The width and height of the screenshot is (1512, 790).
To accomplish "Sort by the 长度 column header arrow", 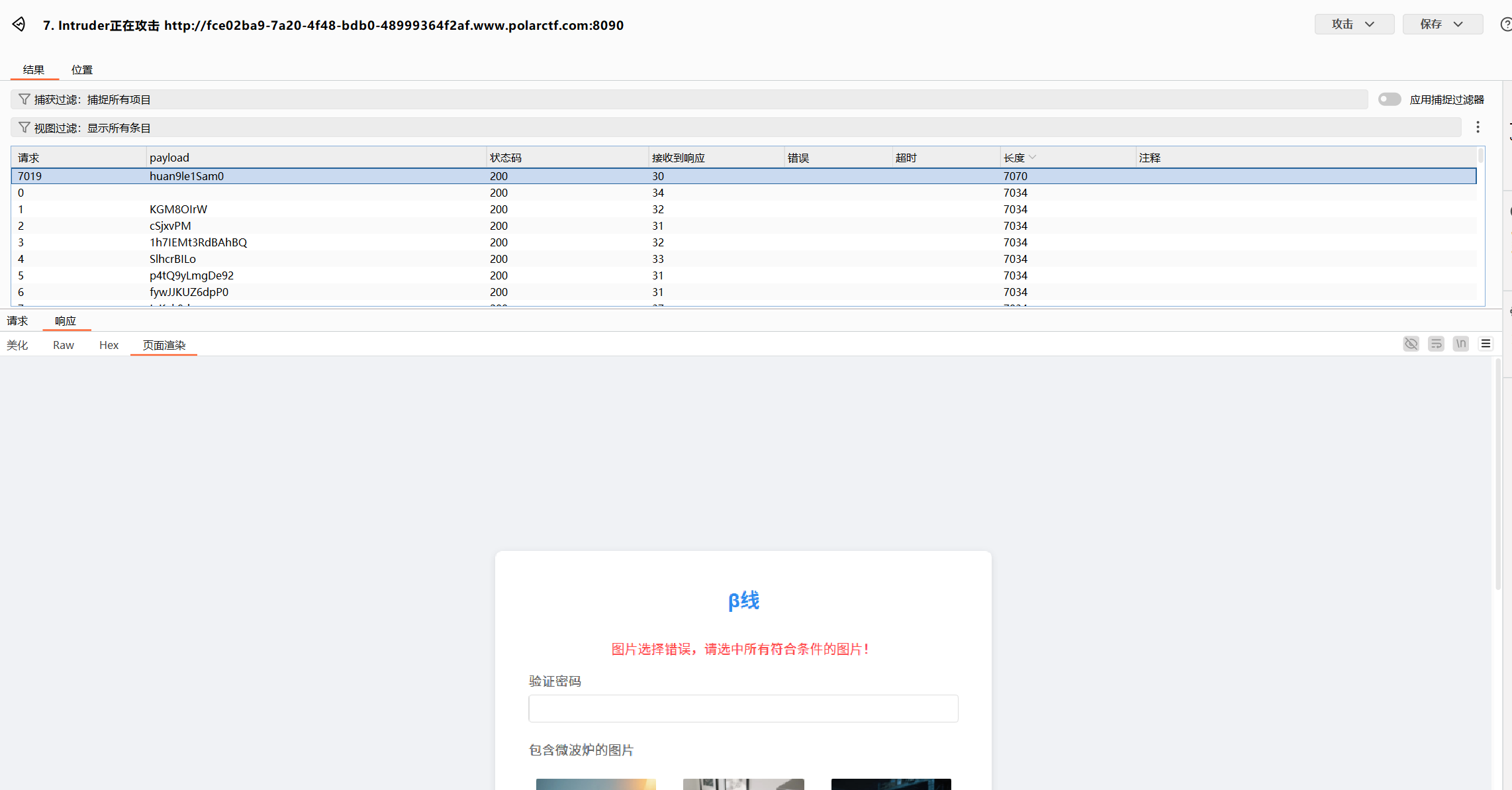I will click(x=1033, y=158).
